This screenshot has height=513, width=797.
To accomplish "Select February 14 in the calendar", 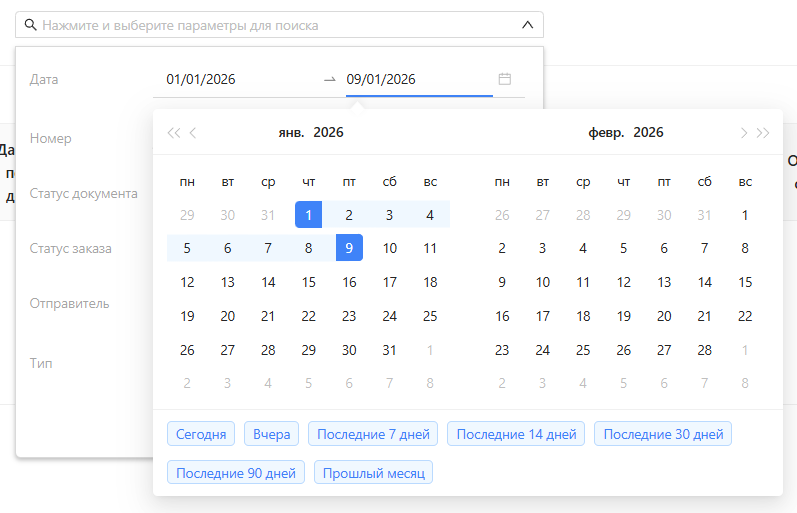I will tap(705, 282).
